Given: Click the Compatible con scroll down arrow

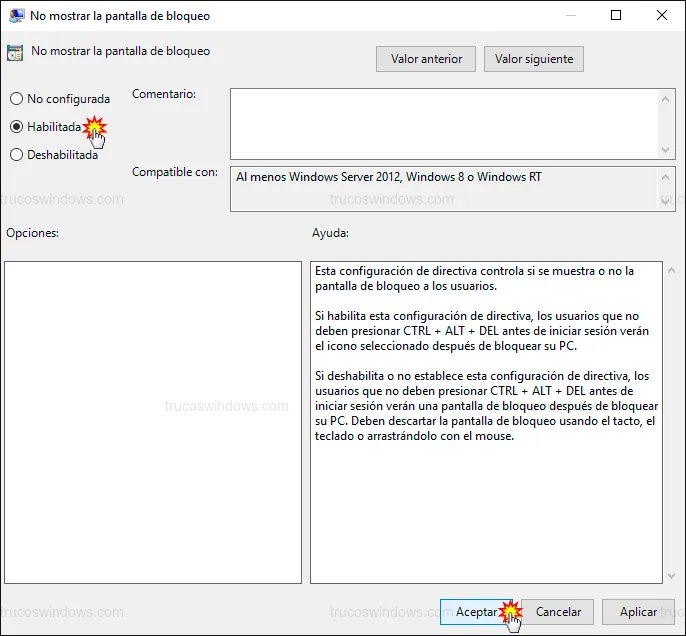Looking at the screenshot, I should pos(667,202).
